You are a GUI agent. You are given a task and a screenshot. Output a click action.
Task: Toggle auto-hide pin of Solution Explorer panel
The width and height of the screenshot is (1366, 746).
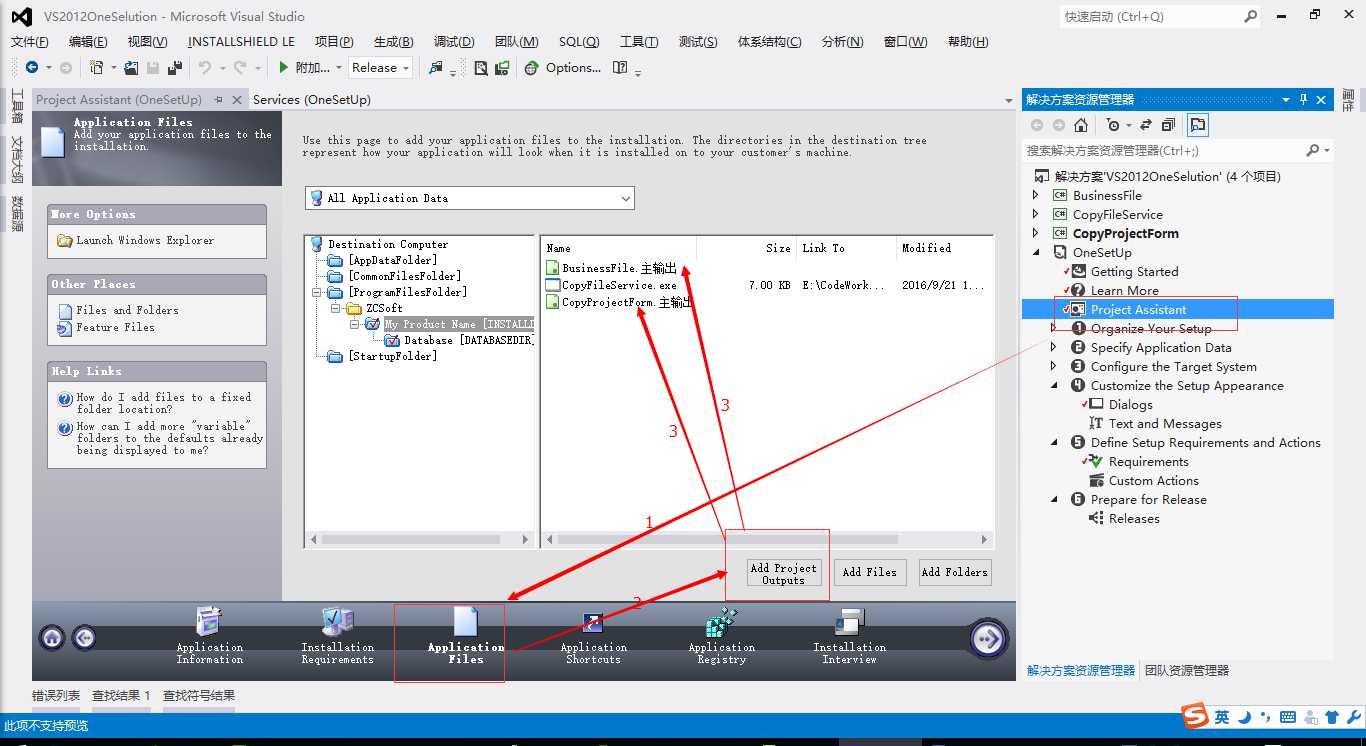1303,100
